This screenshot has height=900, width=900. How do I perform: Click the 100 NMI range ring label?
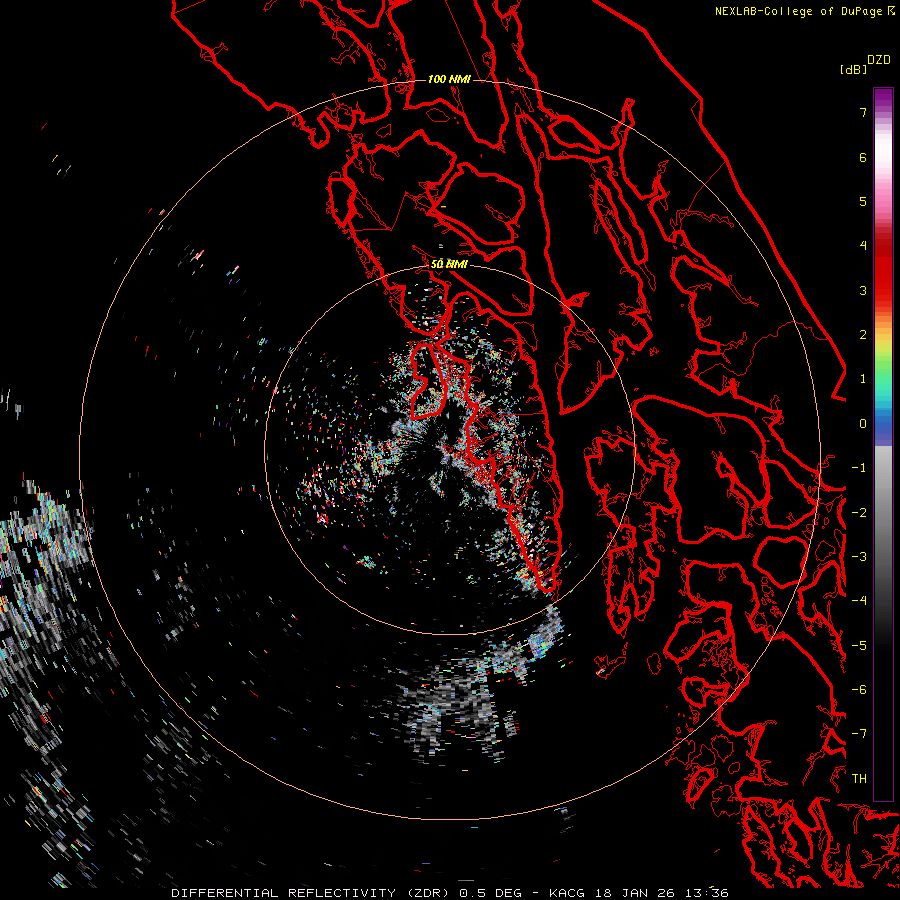tap(449, 79)
